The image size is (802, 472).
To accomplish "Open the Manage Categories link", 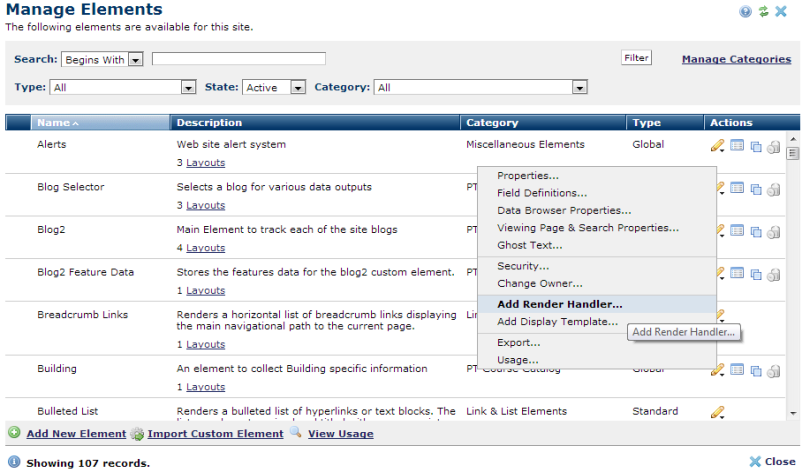I will pyautogui.click(x=736, y=59).
